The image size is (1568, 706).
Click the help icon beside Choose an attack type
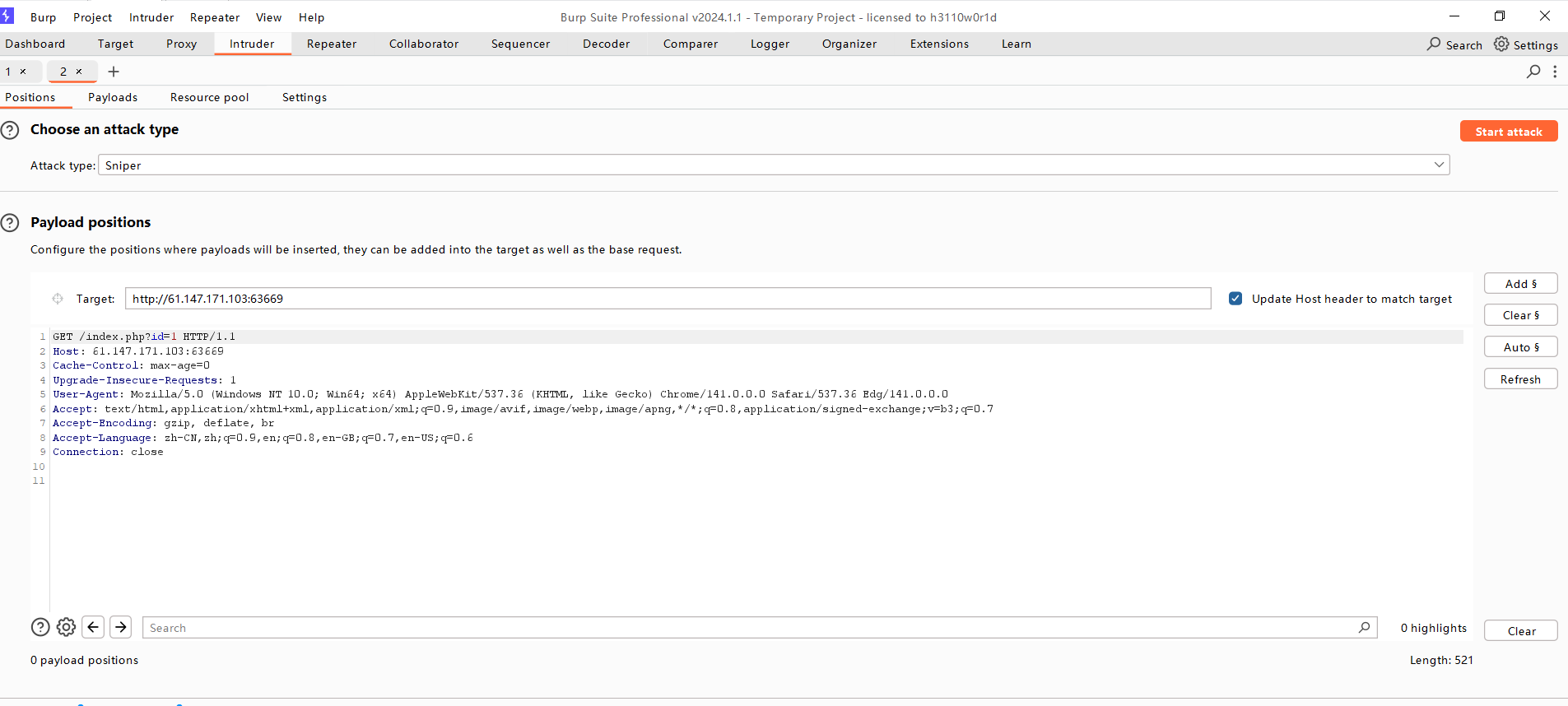tap(10, 130)
